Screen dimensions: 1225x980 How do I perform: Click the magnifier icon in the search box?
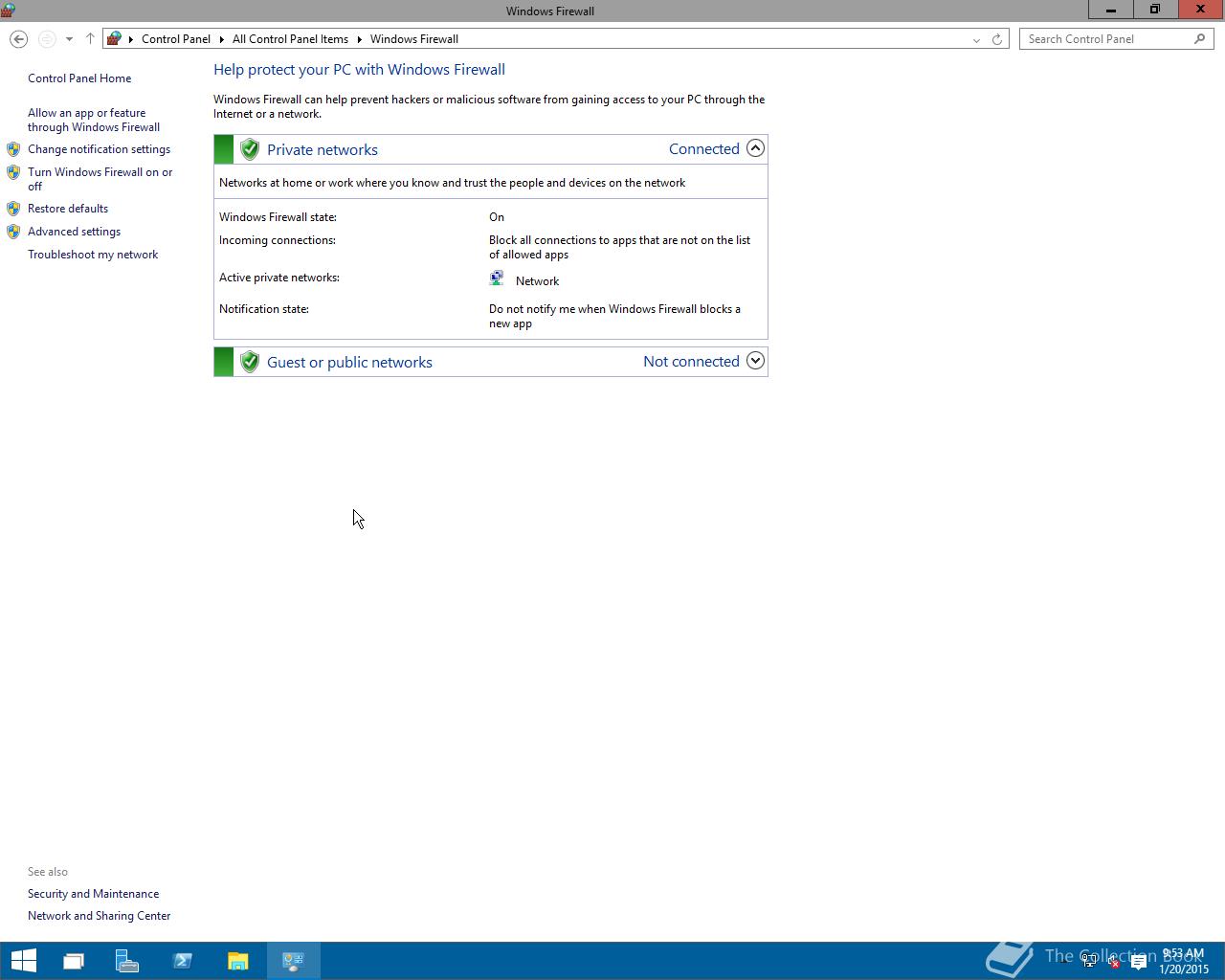(1199, 39)
